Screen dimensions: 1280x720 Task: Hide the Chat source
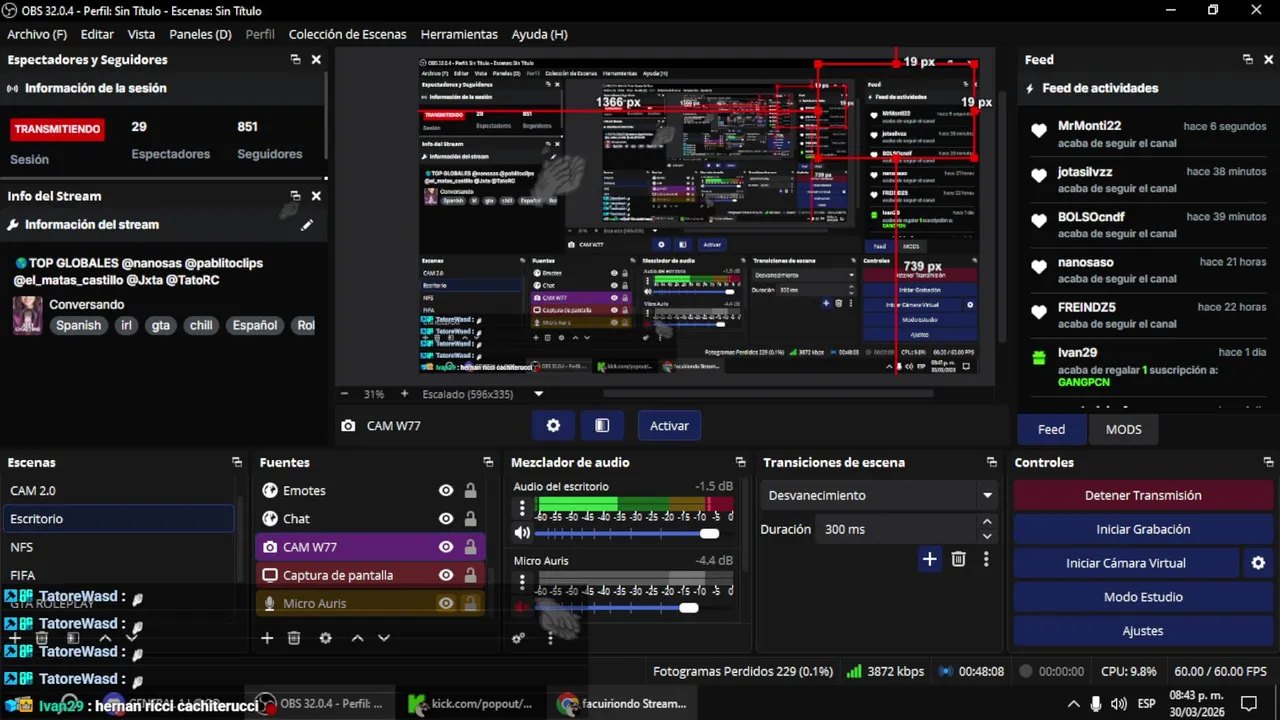446,519
